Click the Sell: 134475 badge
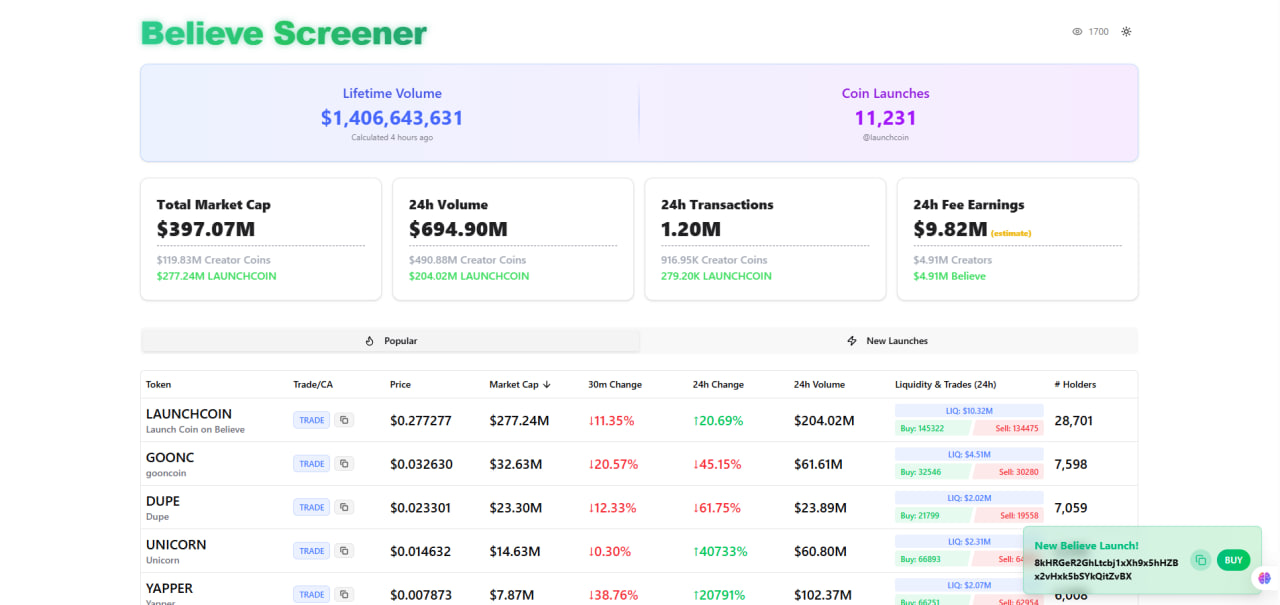 click(1008, 428)
